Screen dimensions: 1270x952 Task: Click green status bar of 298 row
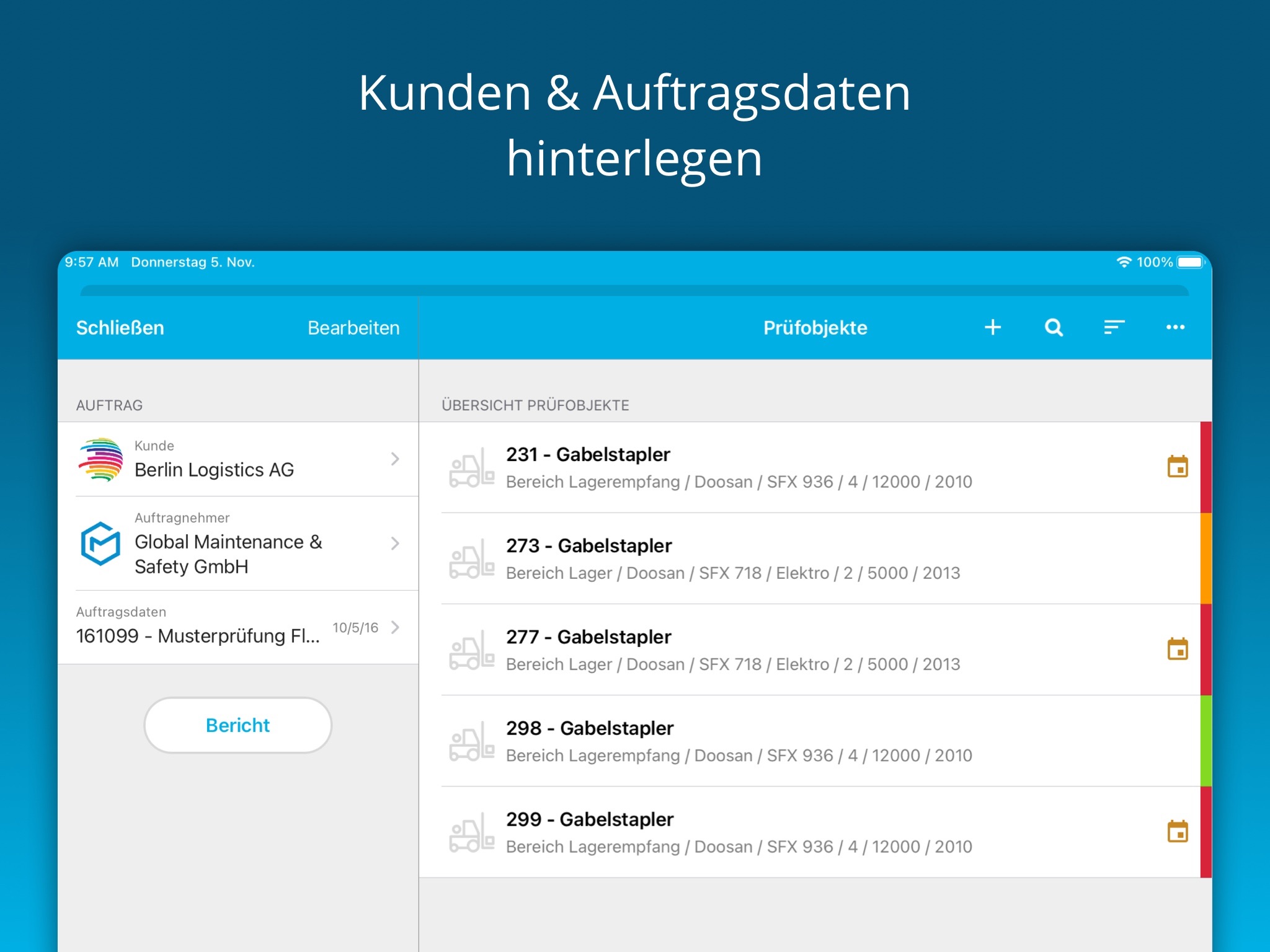(x=1206, y=741)
